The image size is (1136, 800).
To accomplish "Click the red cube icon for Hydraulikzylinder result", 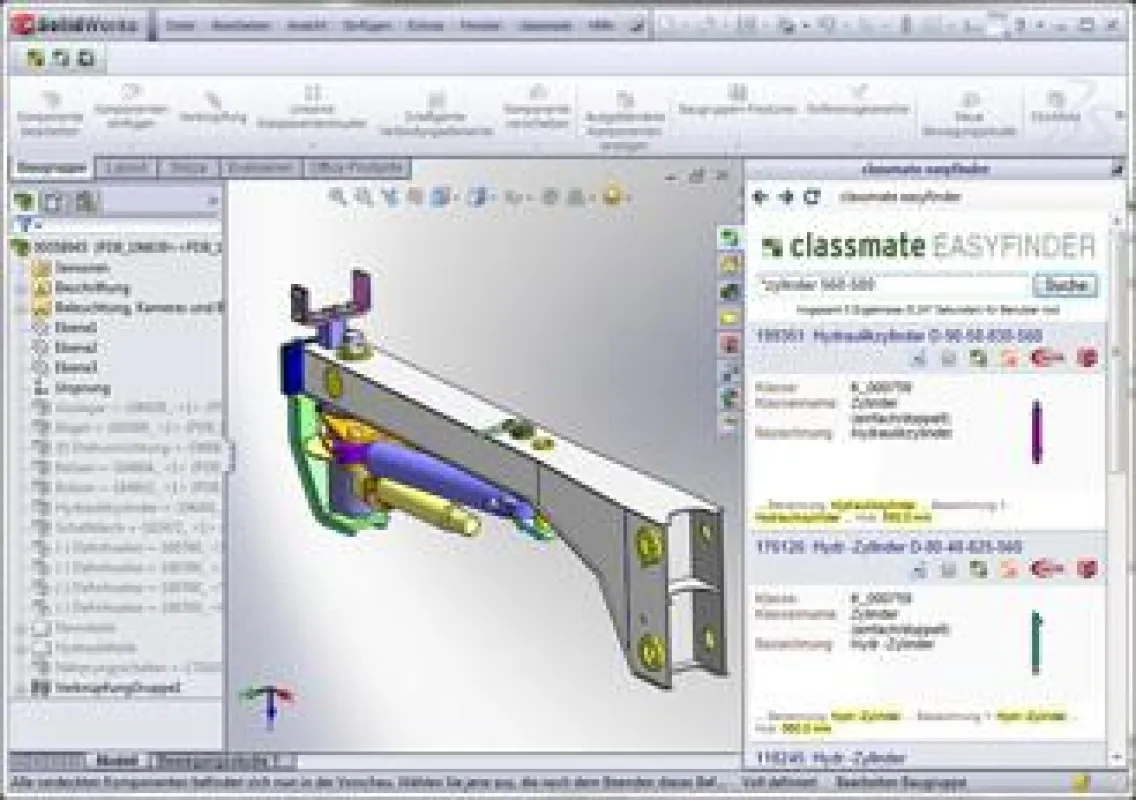I will pyautogui.click(x=1087, y=357).
